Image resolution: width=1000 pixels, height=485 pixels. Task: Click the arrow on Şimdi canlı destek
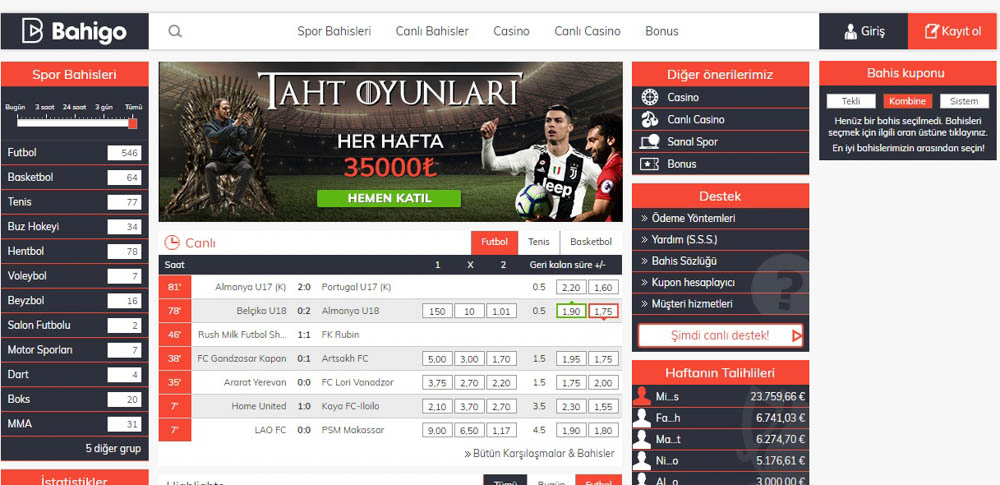pos(795,335)
